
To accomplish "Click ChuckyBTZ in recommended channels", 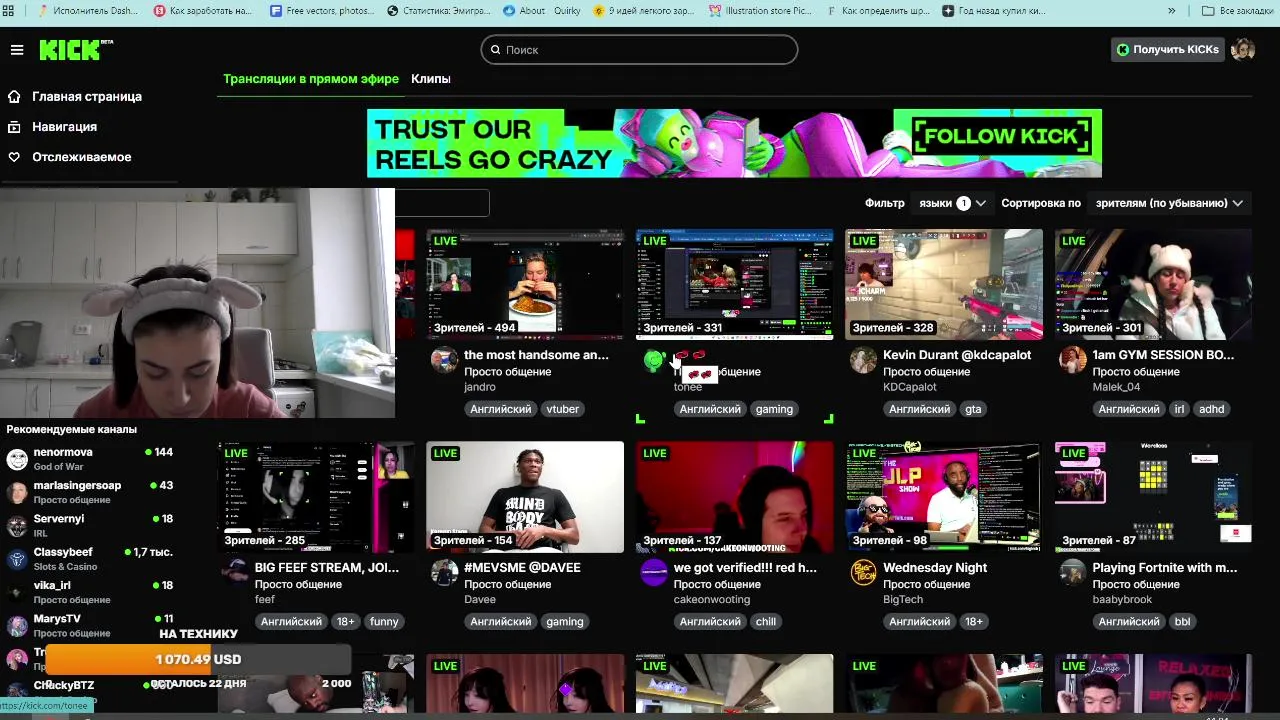I will coord(64,685).
